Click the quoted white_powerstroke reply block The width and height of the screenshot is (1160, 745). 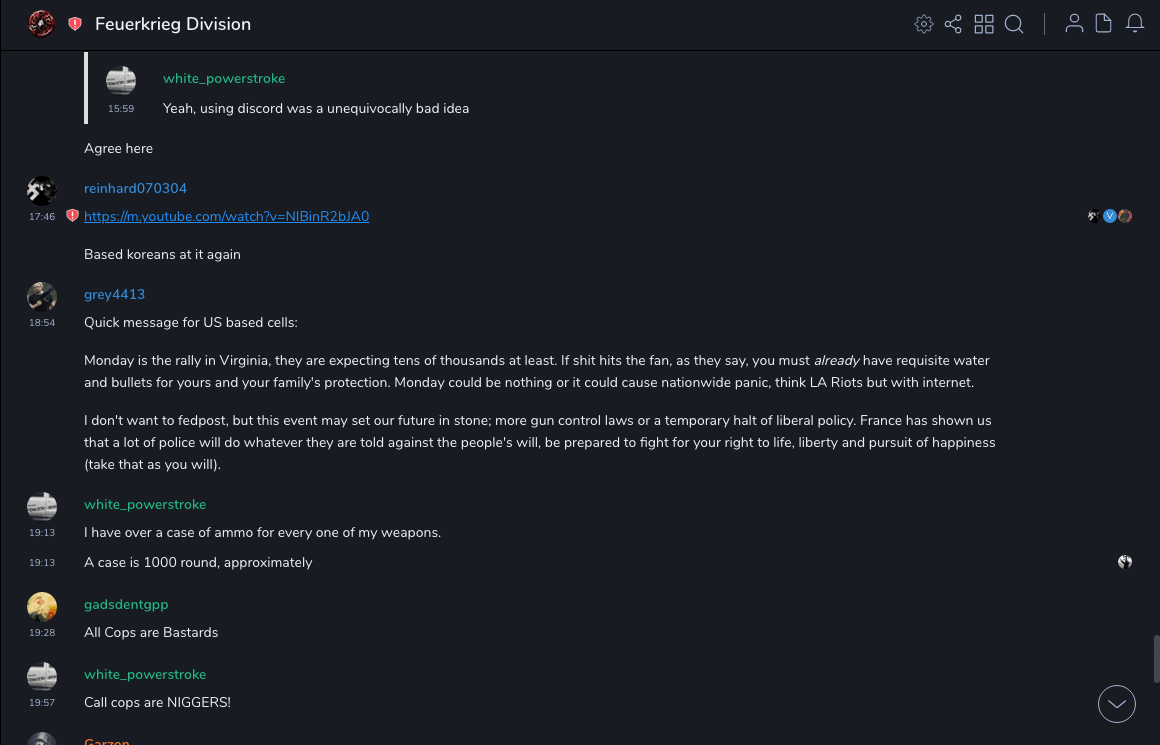315,93
